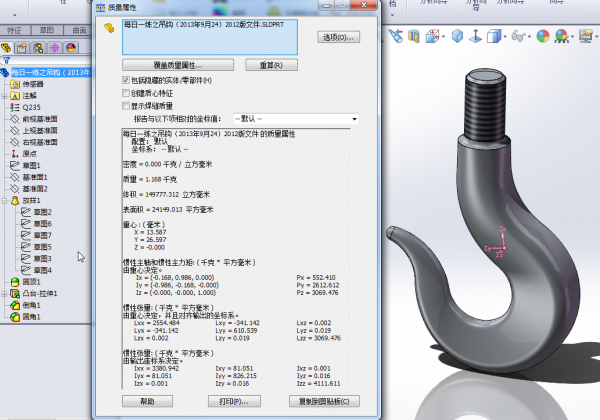The height and width of the screenshot is (420, 600).
Task: Select 草图1 in the feature tree
Action: (31, 166)
